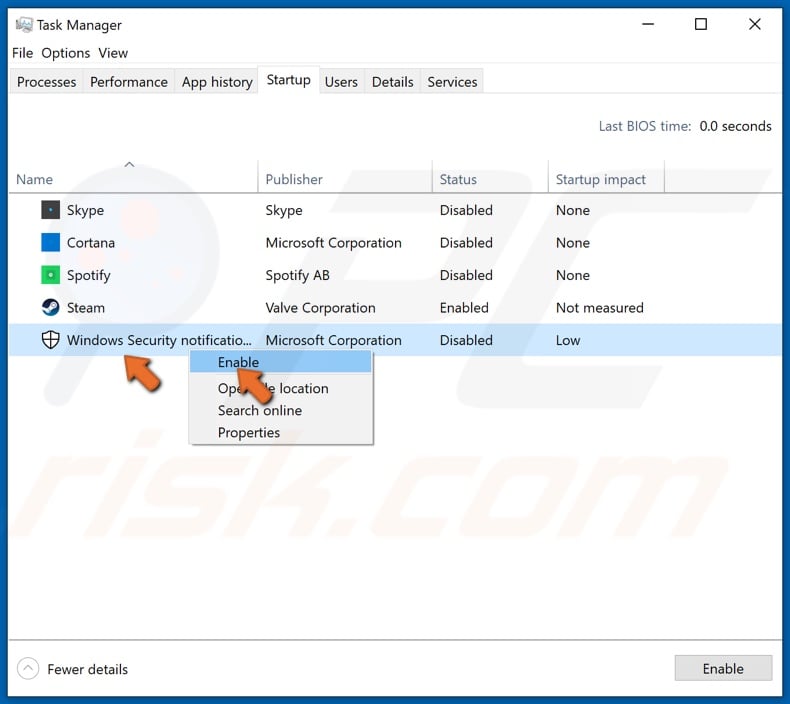Click Spotify AB publisher cell
The image size is (790, 704).
coord(297,276)
